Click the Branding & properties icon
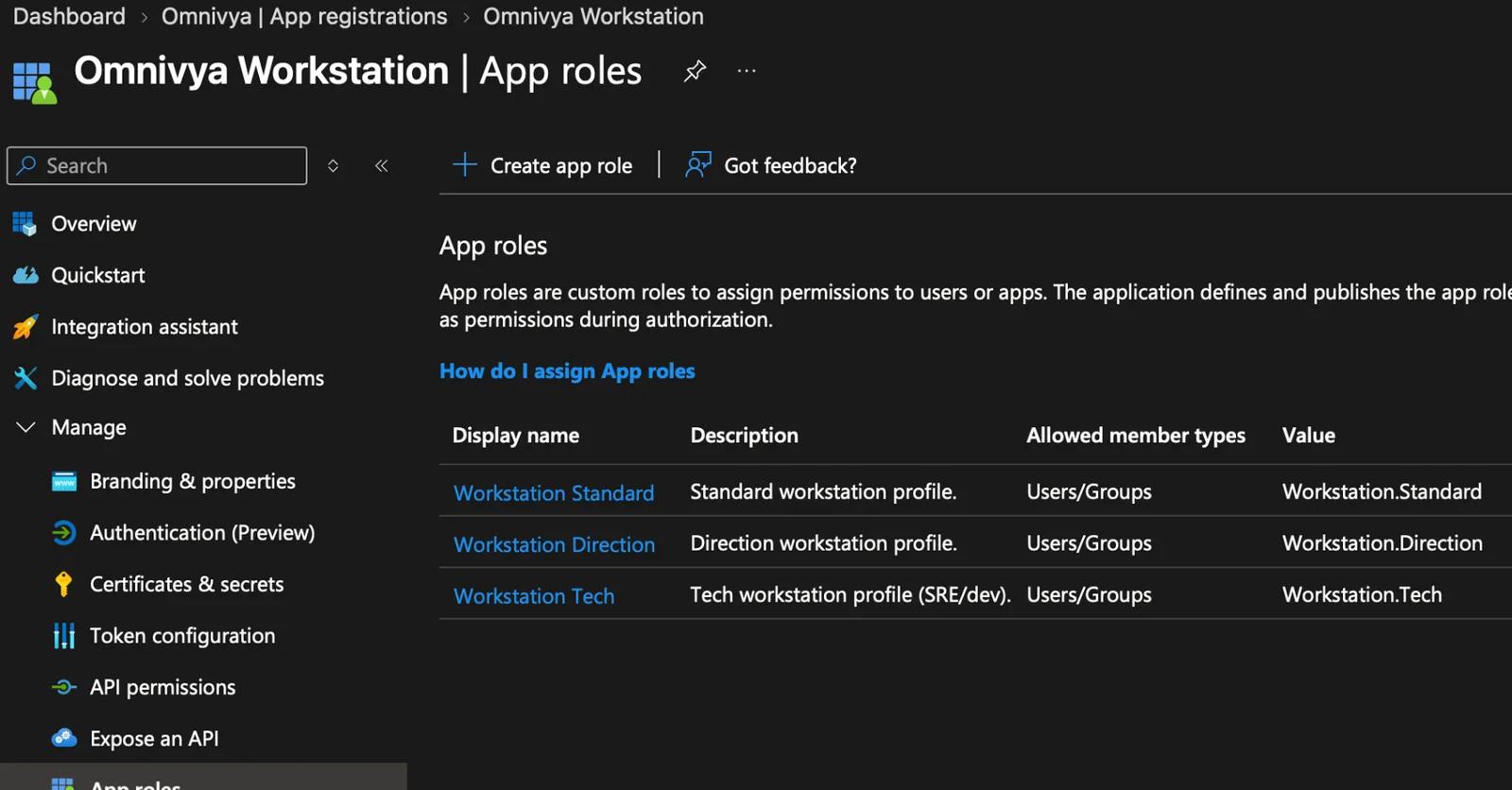 point(64,481)
